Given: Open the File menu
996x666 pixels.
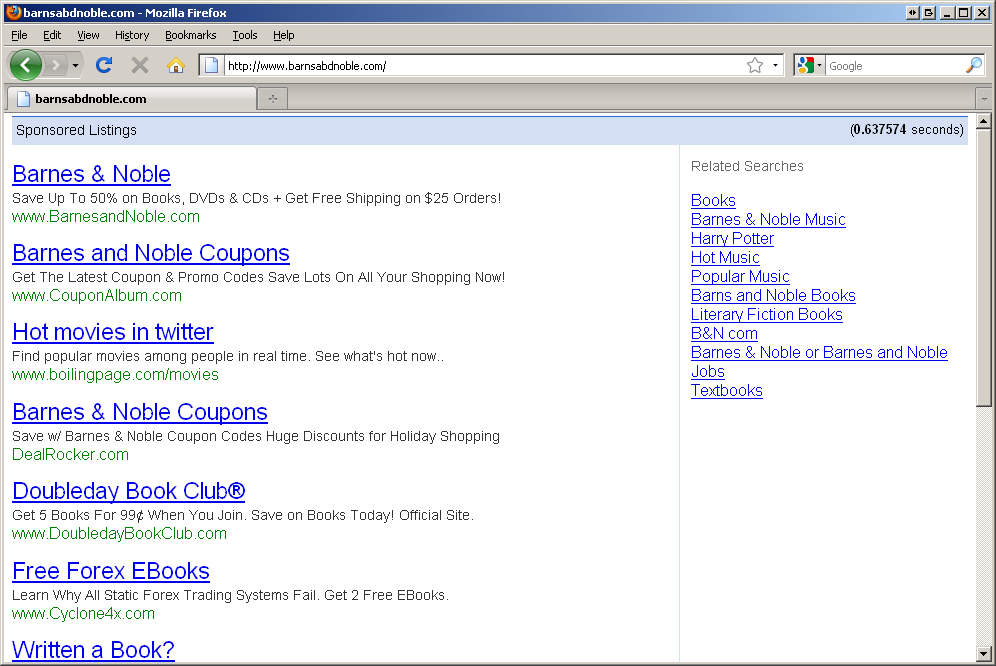Looking at the screenshot, I should [19, 35].
